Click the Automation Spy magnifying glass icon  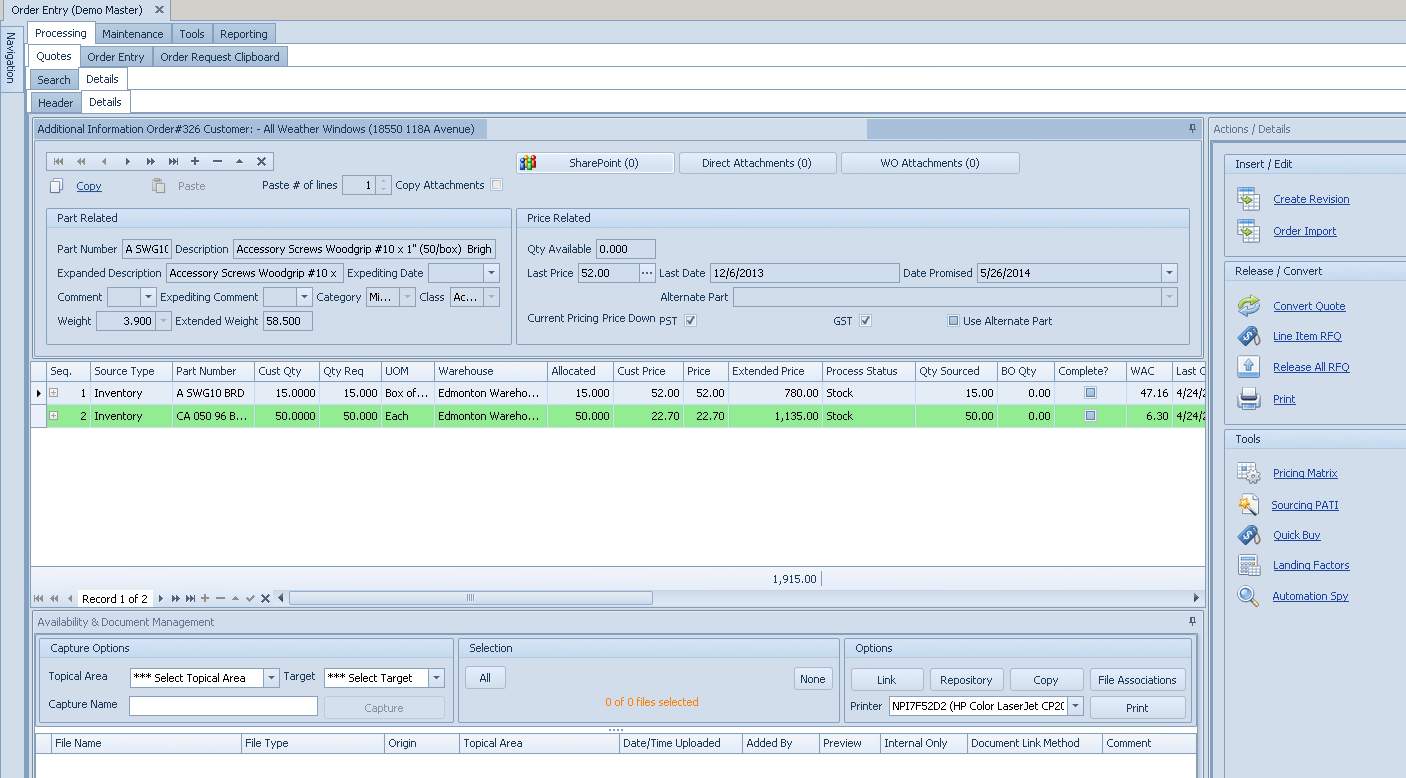[x=1248, y=595]
